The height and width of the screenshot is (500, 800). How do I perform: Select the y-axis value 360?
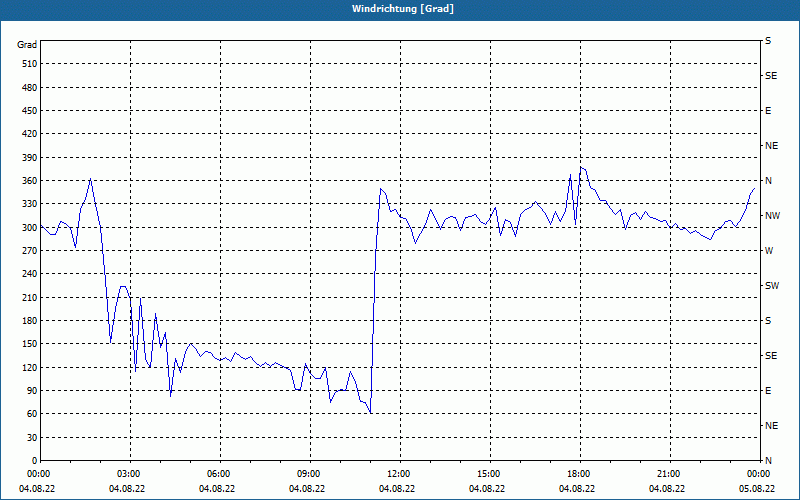[x=30, y=181]
